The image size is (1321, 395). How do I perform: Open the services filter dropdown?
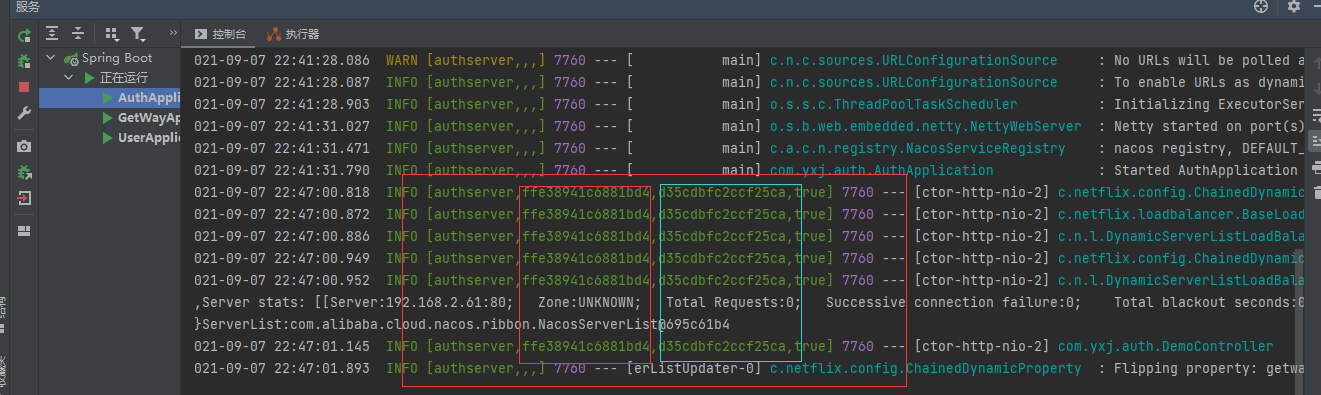[139, 34]
